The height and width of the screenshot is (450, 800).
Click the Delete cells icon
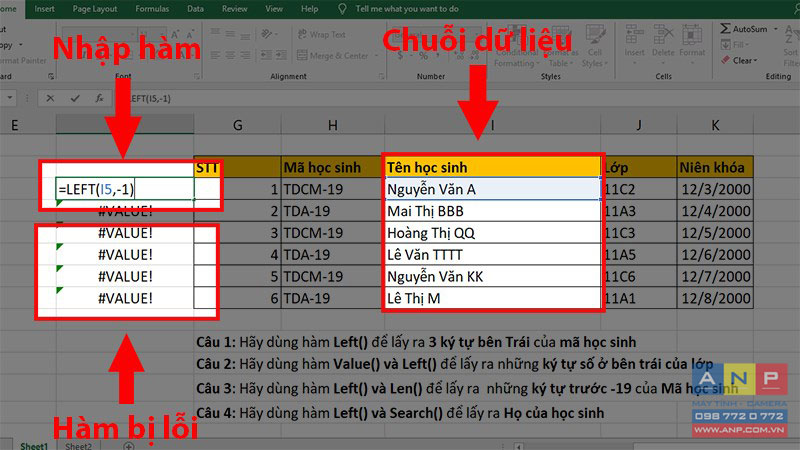663,35
